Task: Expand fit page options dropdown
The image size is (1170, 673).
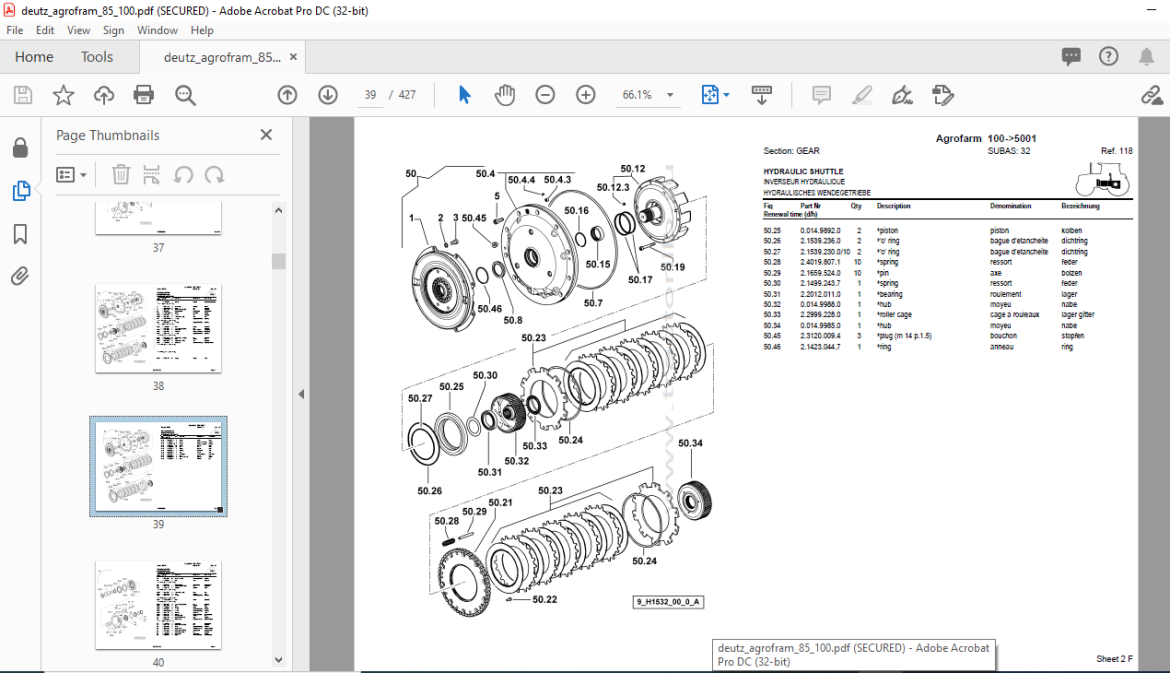Action: click(x=726, y=95)
